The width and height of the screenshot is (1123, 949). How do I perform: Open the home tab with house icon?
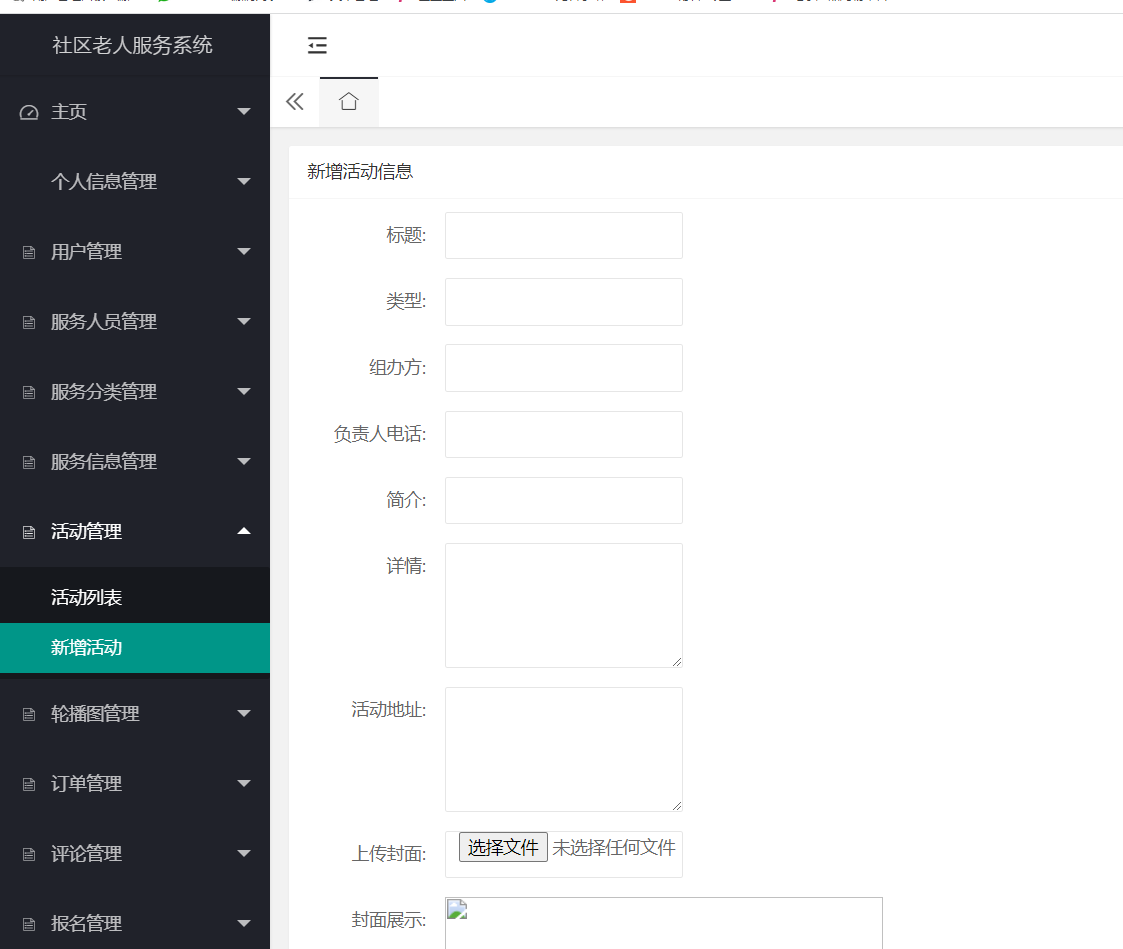pyautogui.click(x=348, y=101)
